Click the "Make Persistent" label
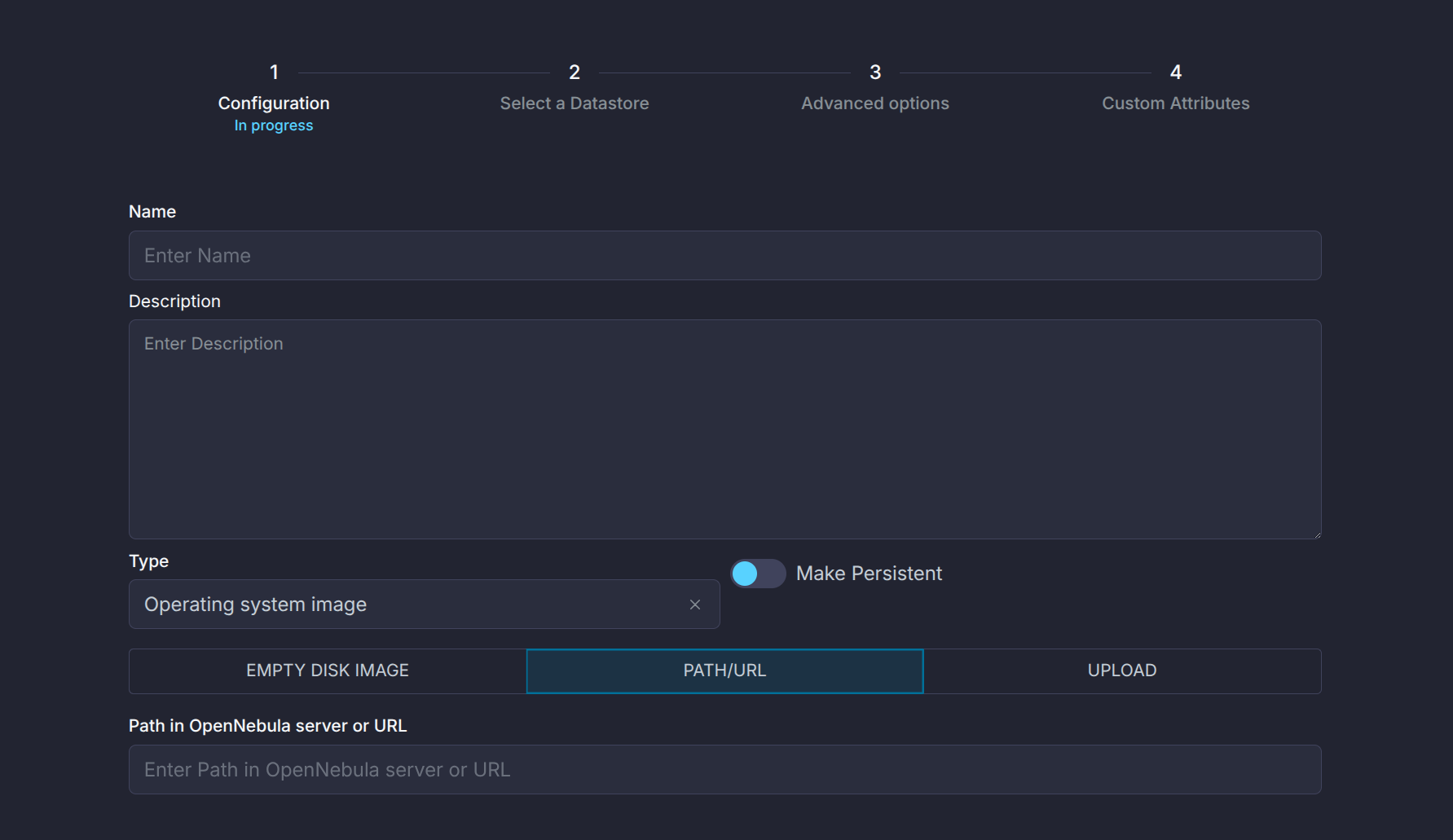The width and height of the screenshot is (1453, 840). pos(869,574)
